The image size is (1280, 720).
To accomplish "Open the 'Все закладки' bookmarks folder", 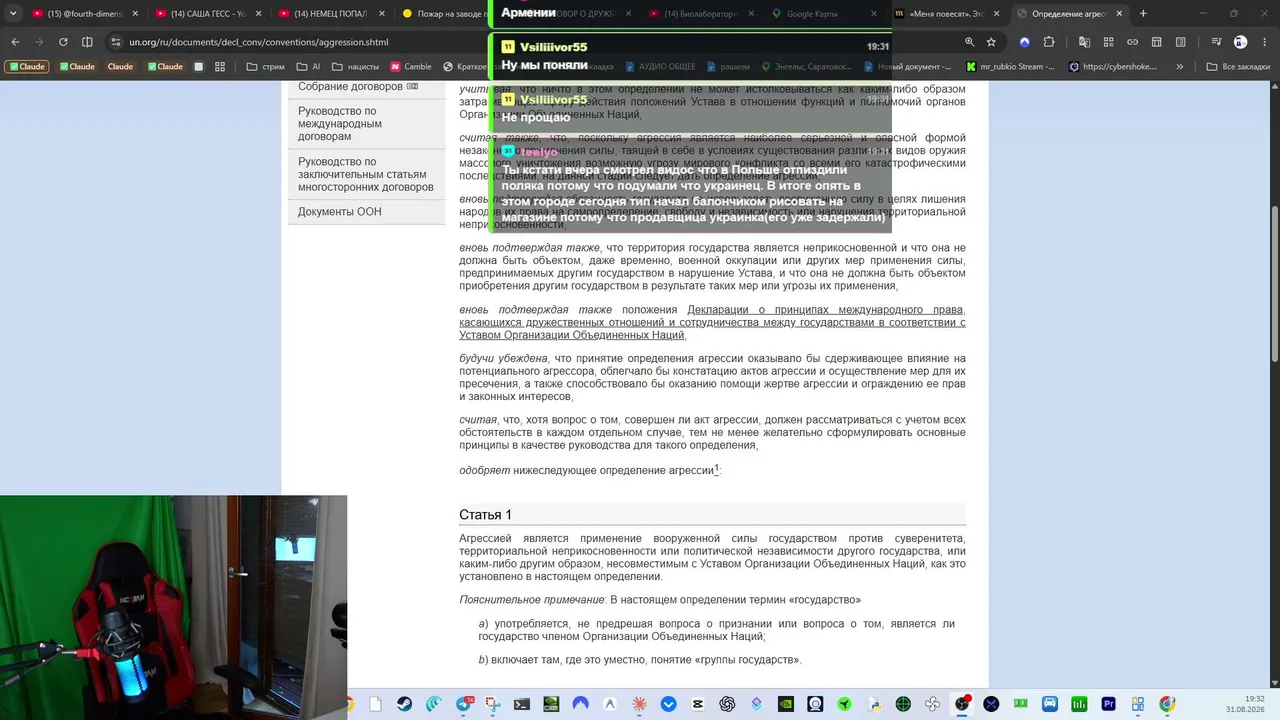I will (x=1239, y=67).
